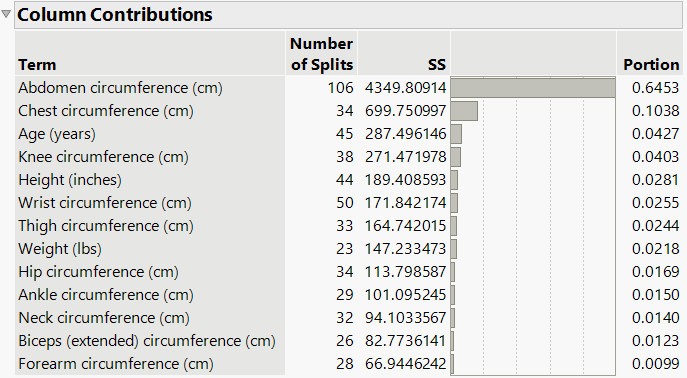Click SS value 101.095245
Image resolution: width=687 pixels, height=378 pixels.
tap(405, 295)
